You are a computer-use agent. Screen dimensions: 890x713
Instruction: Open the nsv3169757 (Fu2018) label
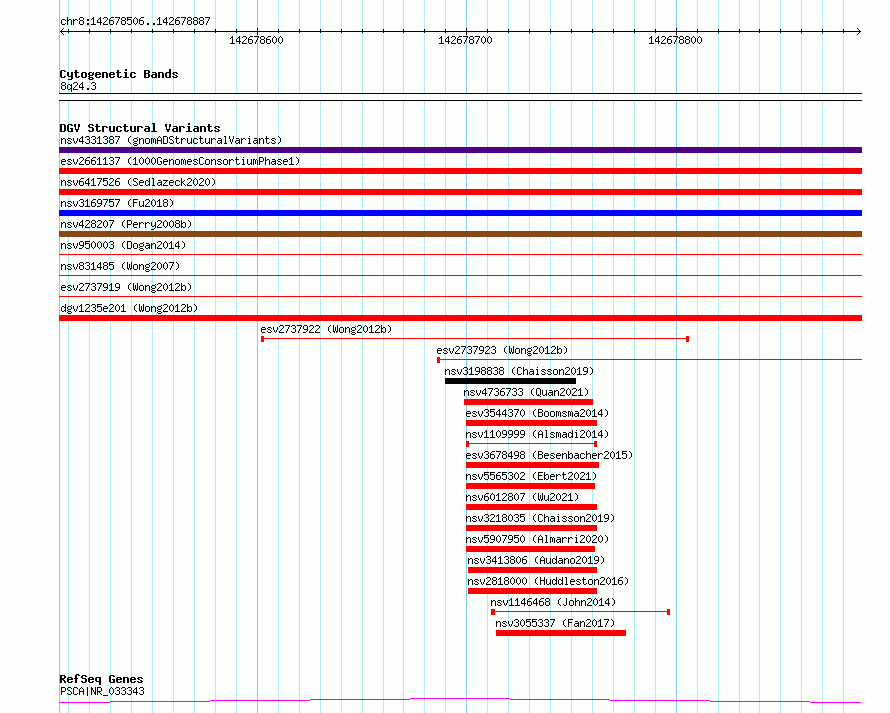pyautogui.click(x=117, y=203)
